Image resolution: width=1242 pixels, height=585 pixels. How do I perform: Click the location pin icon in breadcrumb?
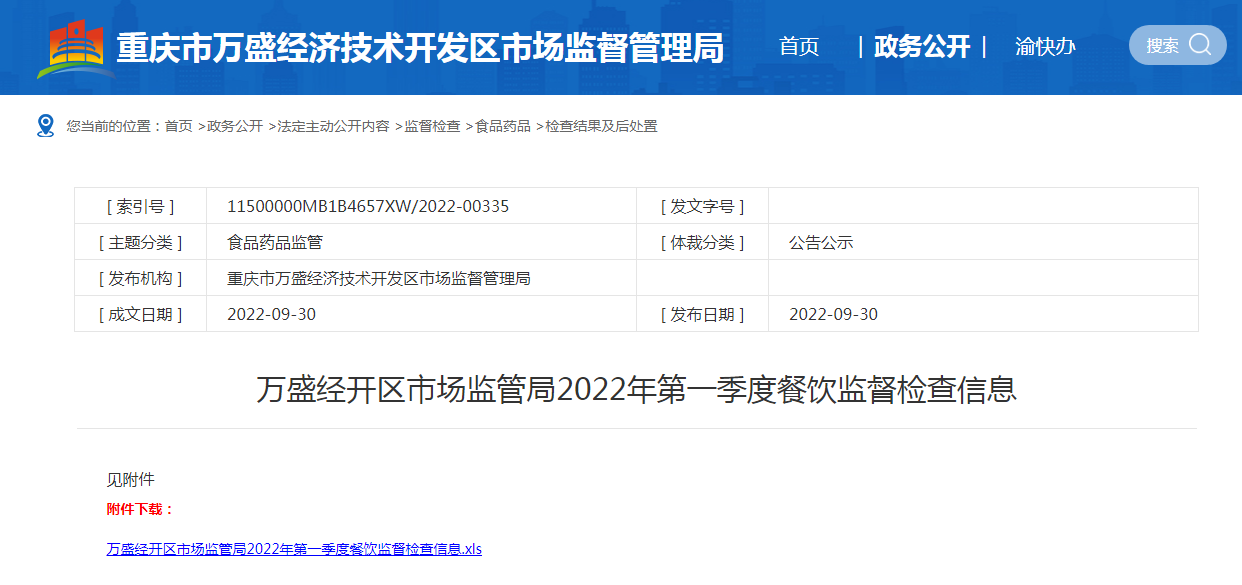click(45, 125)
